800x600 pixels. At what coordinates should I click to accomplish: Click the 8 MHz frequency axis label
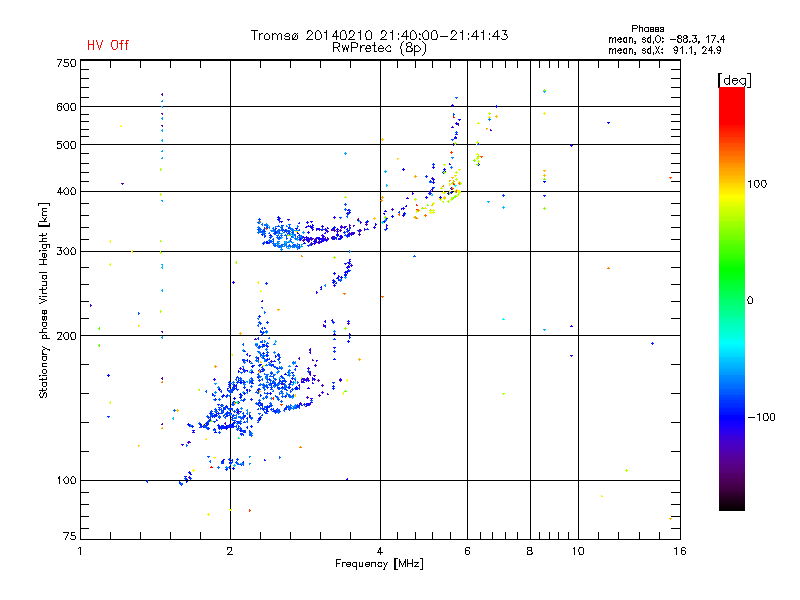530,551
